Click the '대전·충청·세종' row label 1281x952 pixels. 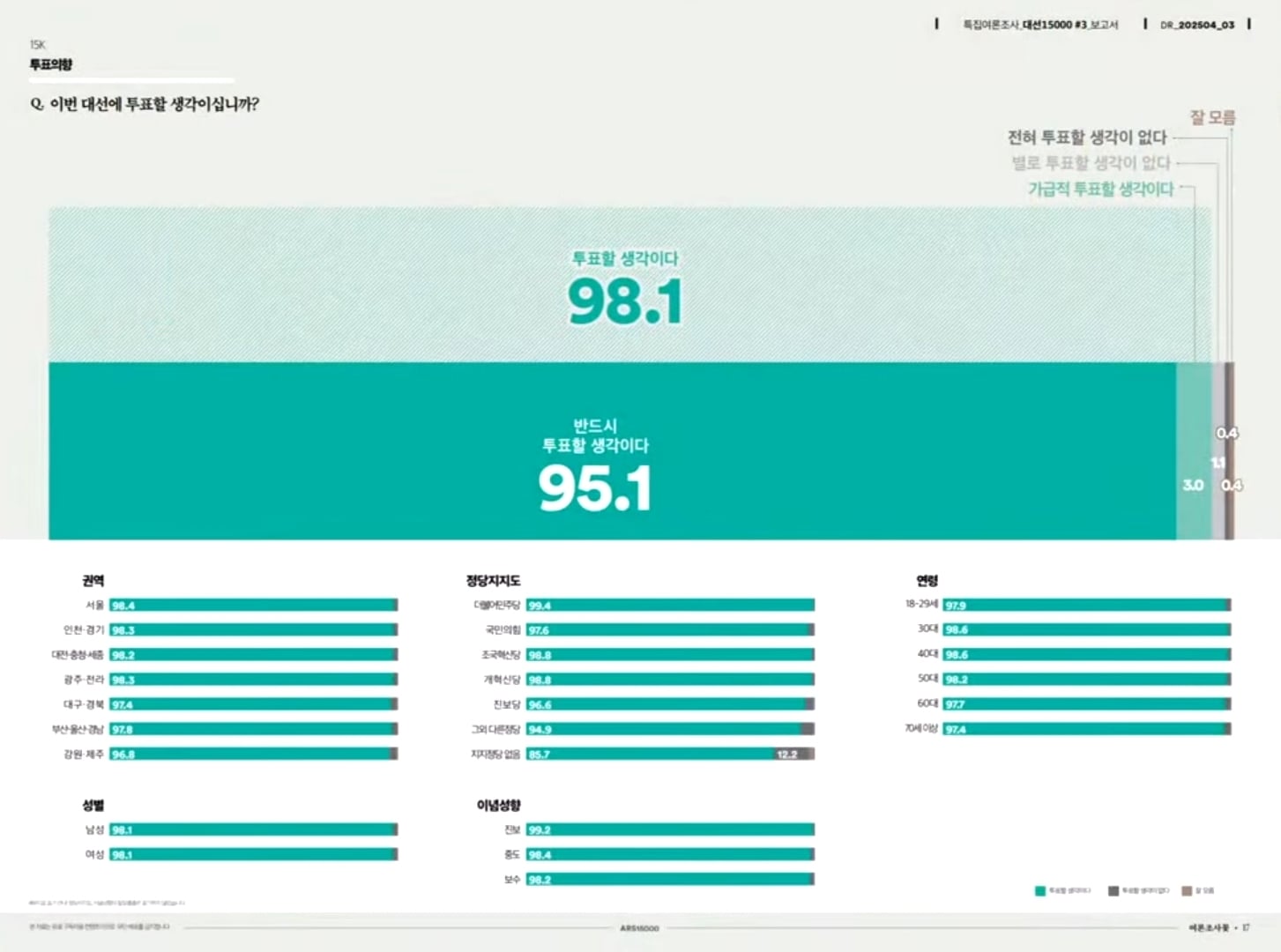coord(78,655)
